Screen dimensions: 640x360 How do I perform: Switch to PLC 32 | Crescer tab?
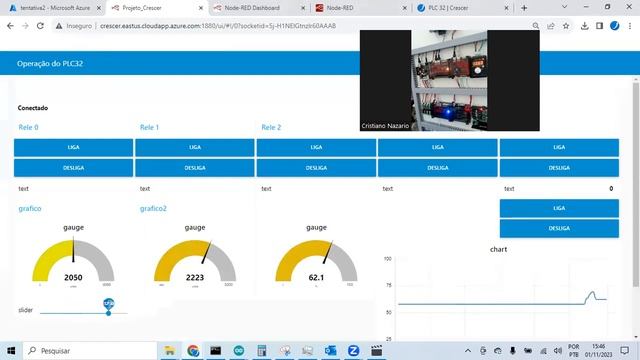point(448,8)
